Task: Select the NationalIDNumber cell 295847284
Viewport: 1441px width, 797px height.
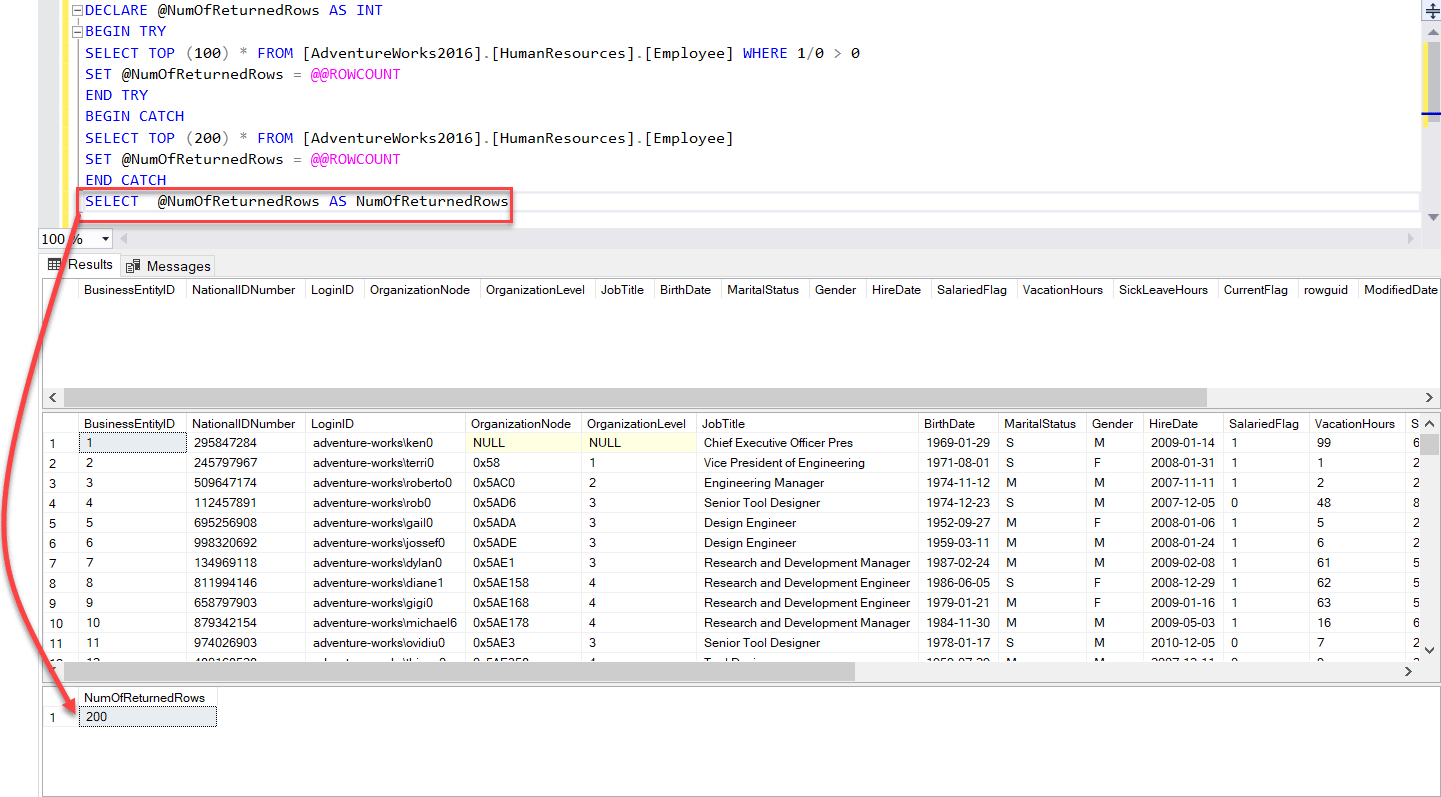Action: (245, 443)
